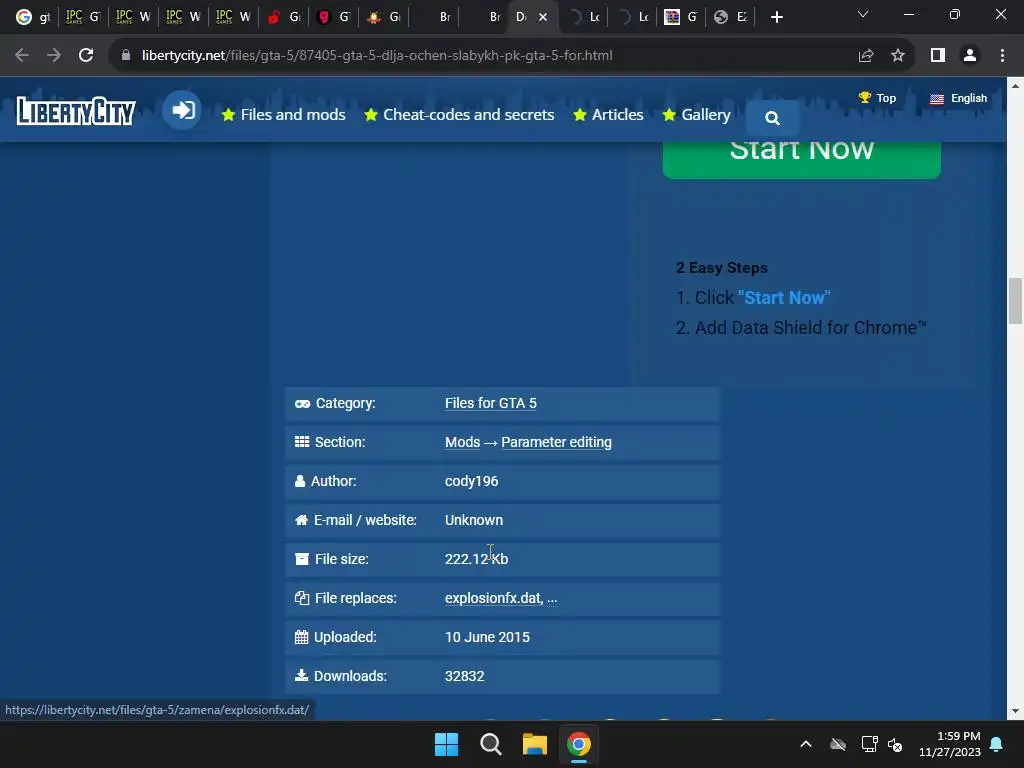Reload the page with refresh icon
This screenshot has height=768, width=1024.
coord(86,56)
